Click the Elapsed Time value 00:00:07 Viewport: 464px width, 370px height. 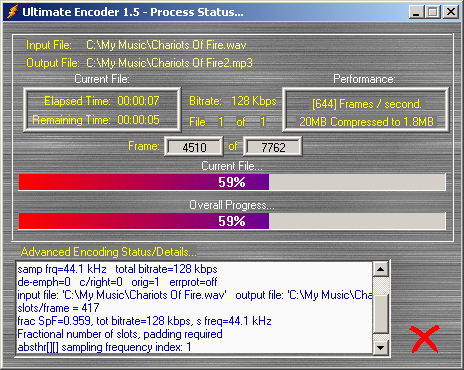click(x=138, y=101)
